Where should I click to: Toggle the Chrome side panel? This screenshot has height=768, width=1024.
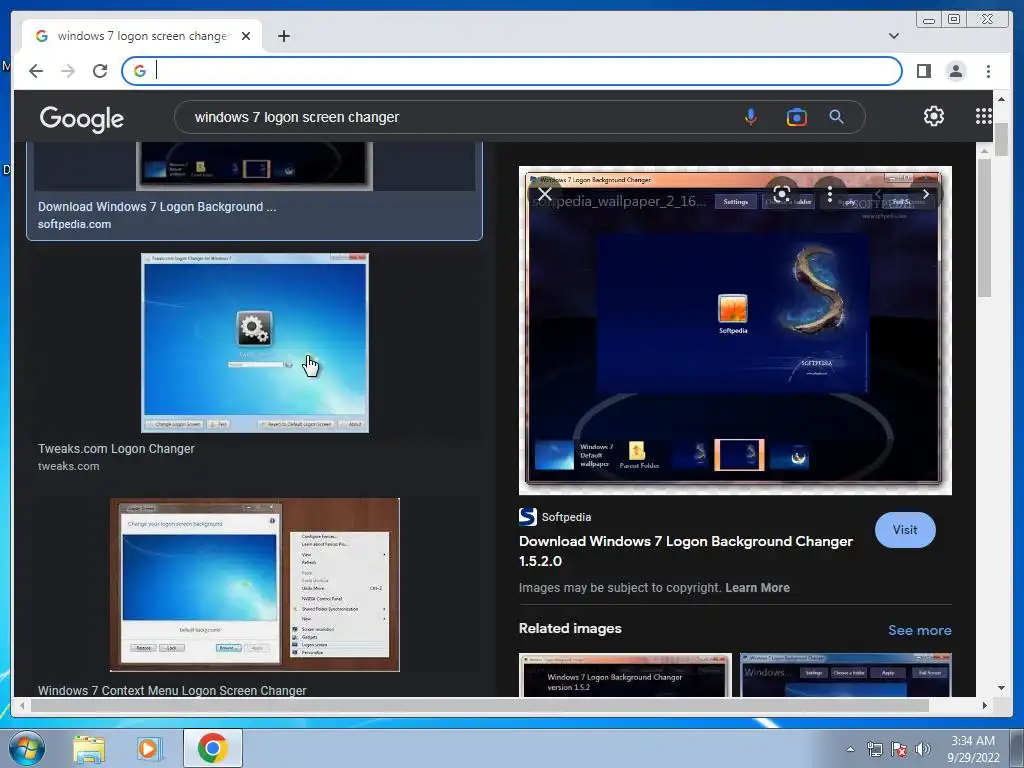tap(923, 71)
